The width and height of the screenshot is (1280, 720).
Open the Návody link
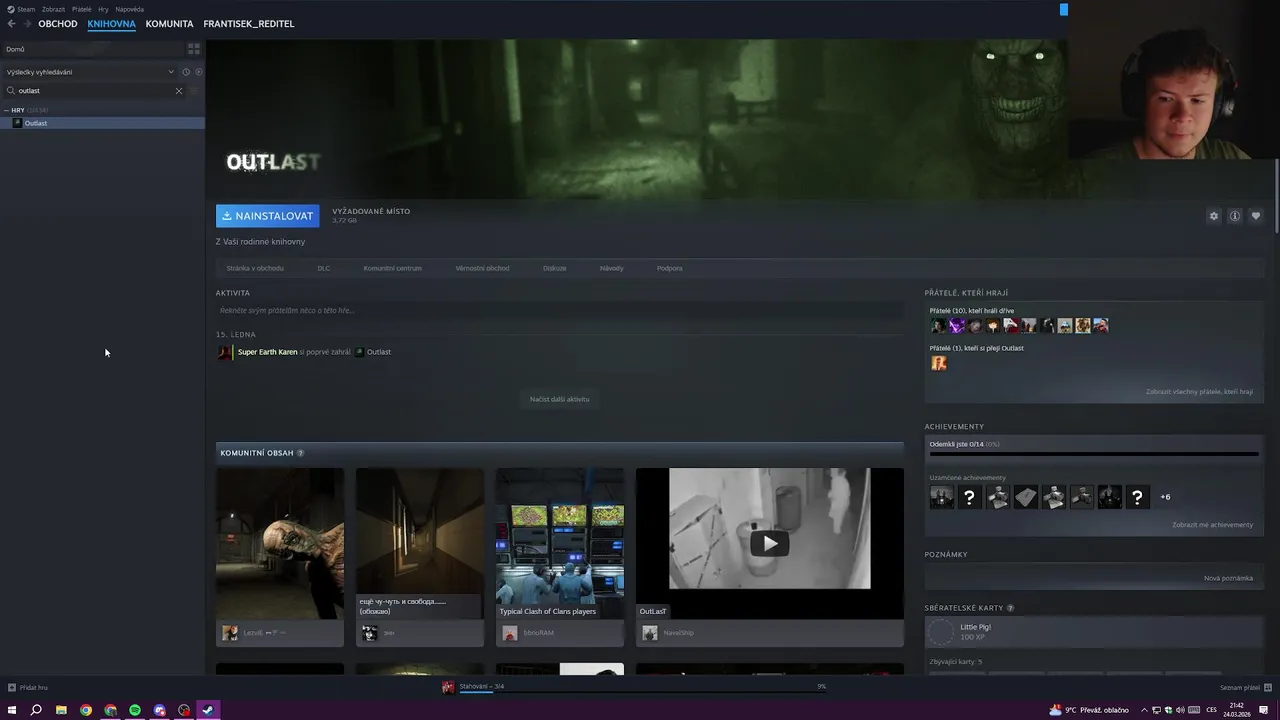pyautogui.click(x=611, y=268)
